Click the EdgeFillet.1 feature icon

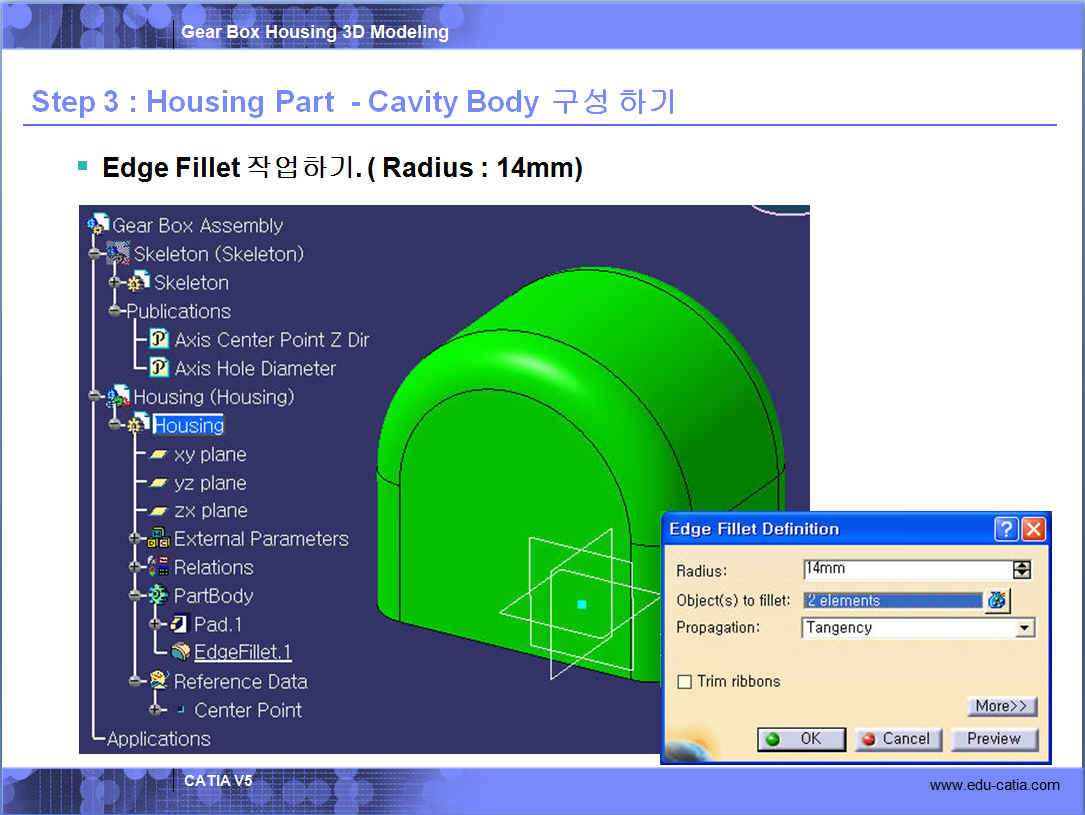pyautogui.click(x=181, y=653)
